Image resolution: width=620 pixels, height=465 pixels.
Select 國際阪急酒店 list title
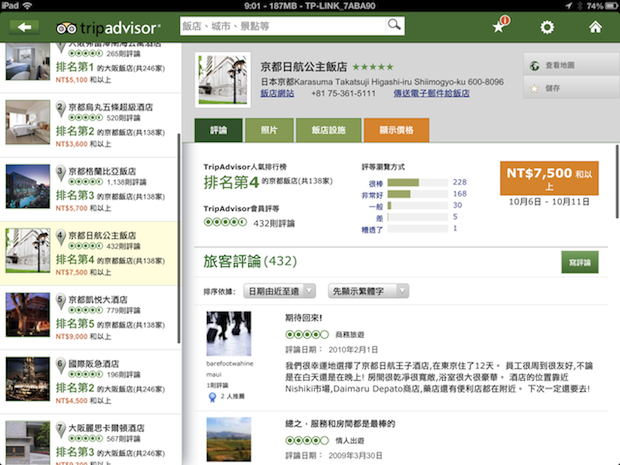(94, 363)
